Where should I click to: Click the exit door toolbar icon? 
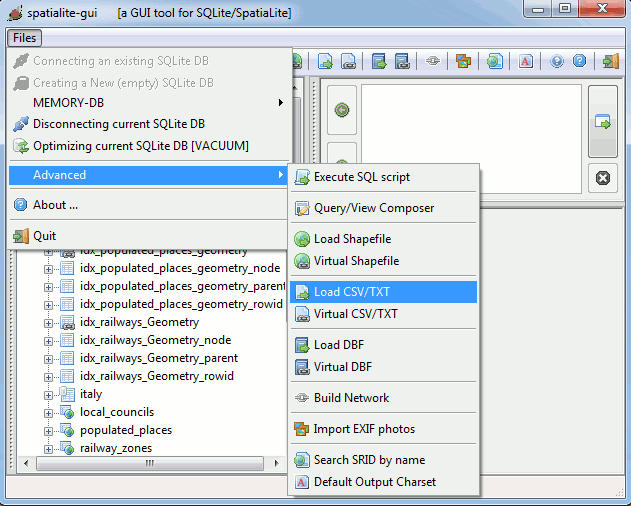tap(610, 62)
